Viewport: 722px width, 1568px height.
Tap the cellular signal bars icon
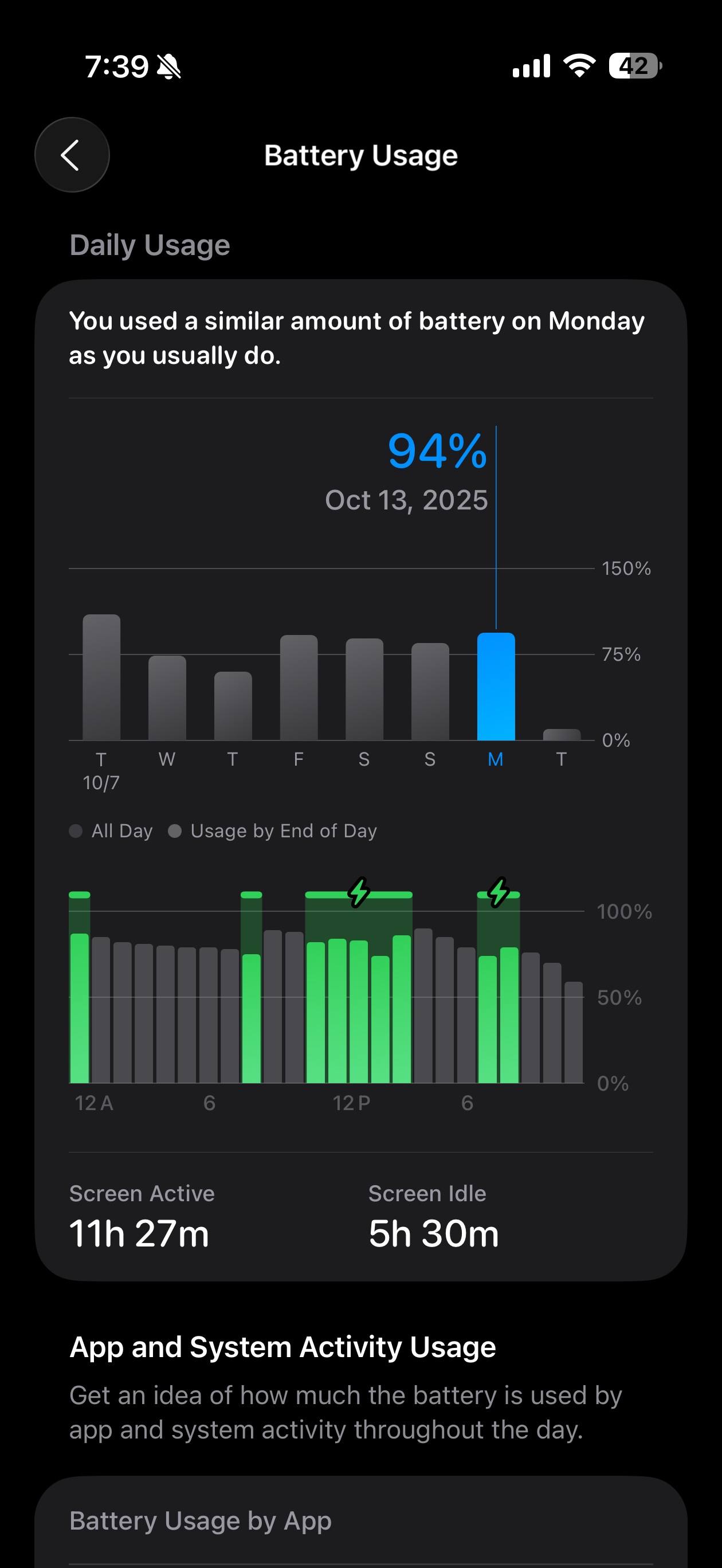tap(531, 66)
